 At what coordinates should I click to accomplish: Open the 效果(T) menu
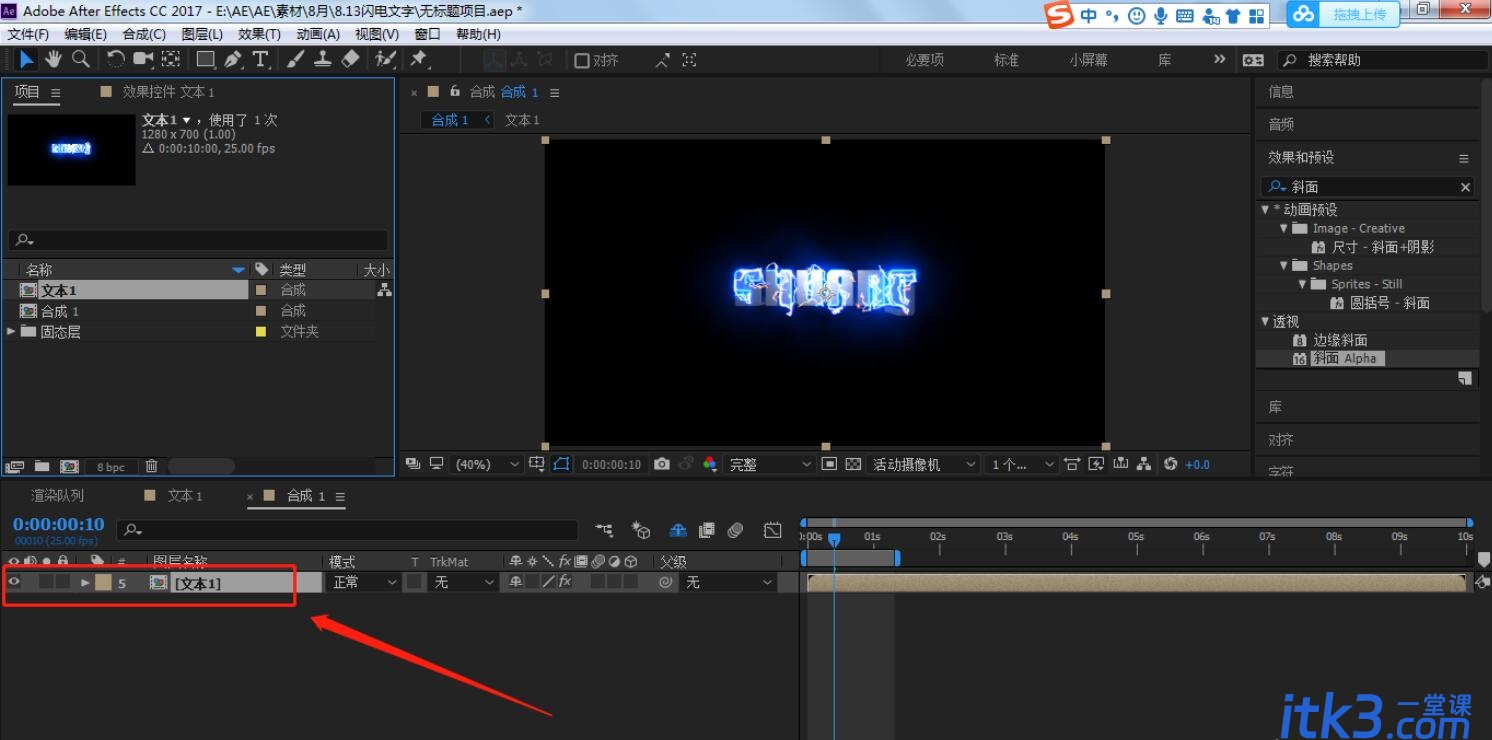pos(259,34)
